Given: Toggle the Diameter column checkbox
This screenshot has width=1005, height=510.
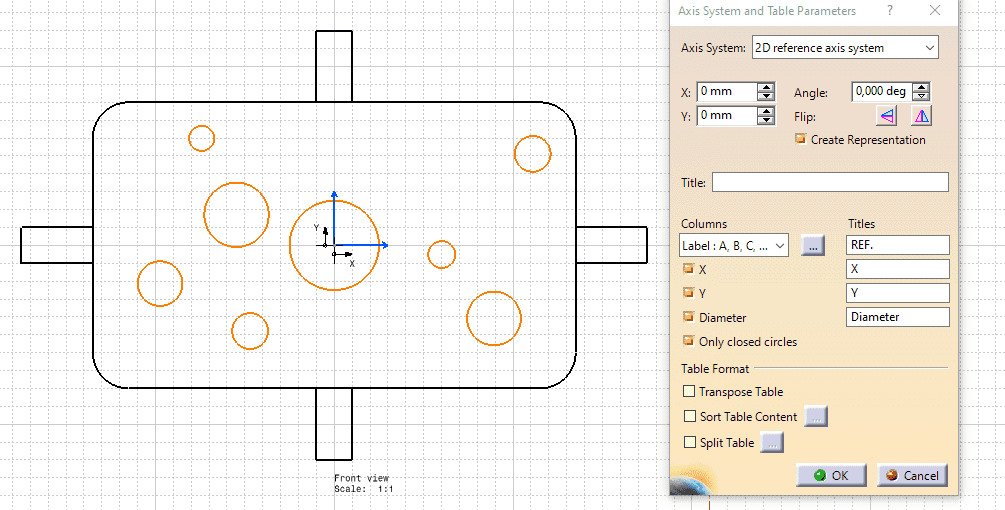Looking at the screenshot, I should click(x=688, y=317).
